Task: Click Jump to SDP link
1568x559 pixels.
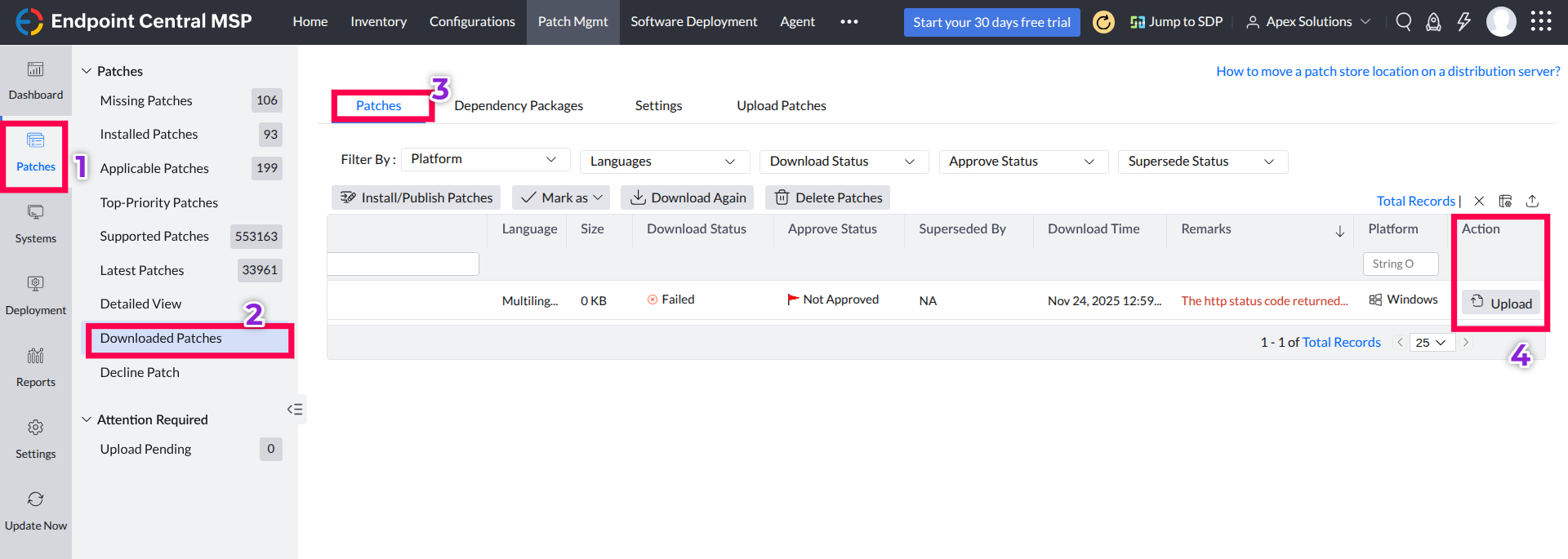Action: tap(1176, 22)
